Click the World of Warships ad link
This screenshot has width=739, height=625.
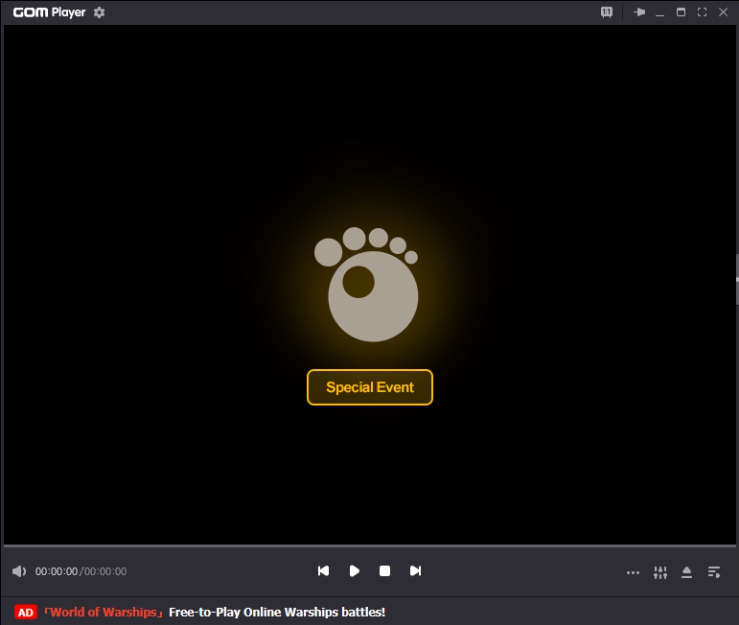tap(103, 612)
